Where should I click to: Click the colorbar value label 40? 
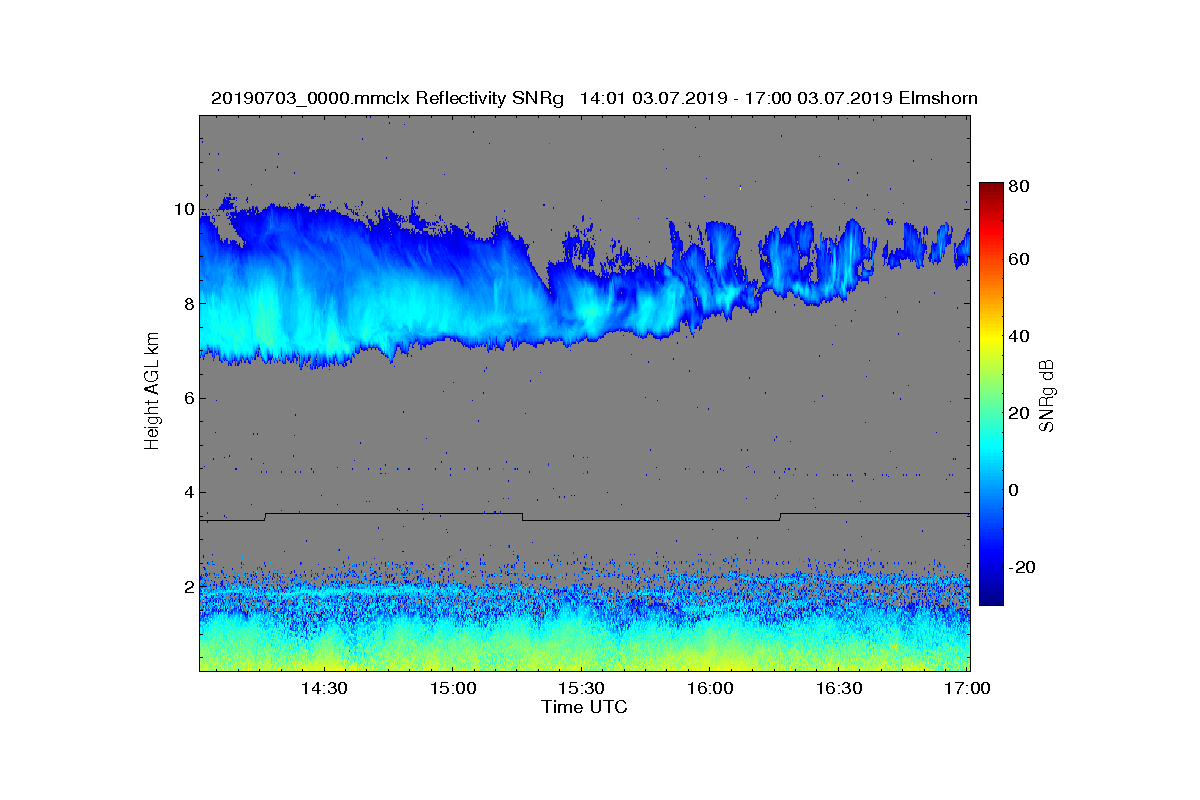(1020, 336)
